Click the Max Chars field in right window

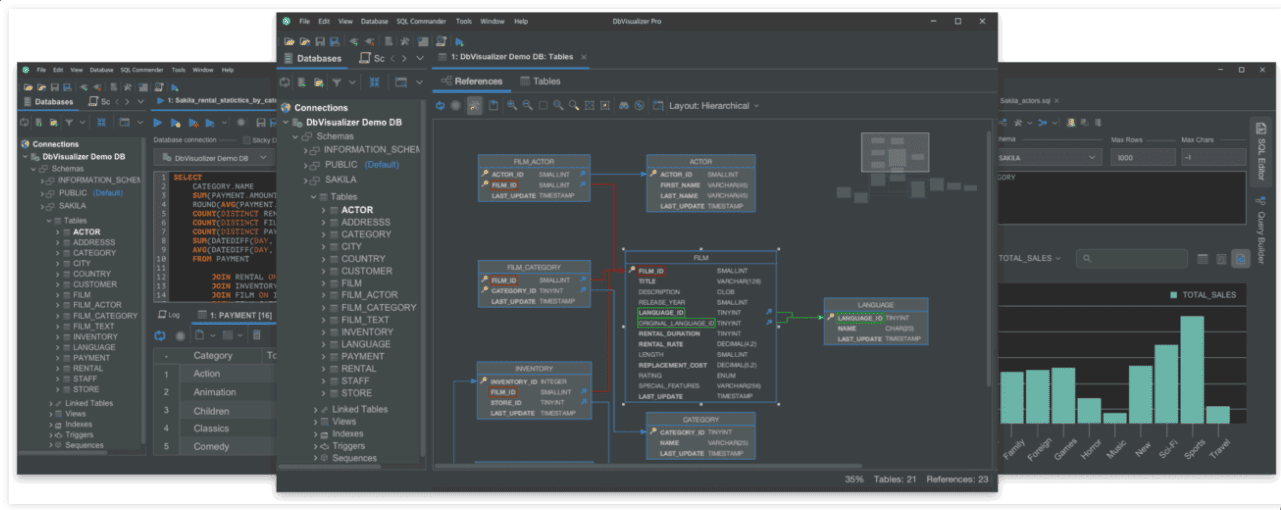1213,157
